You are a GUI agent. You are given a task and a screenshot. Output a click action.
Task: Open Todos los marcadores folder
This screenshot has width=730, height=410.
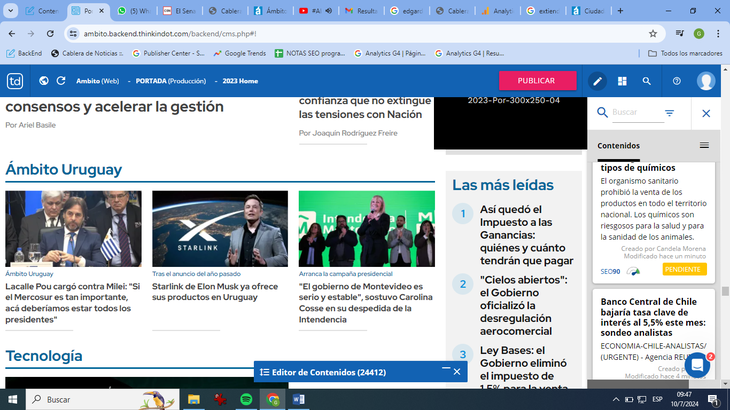click(x=685, y=54)
